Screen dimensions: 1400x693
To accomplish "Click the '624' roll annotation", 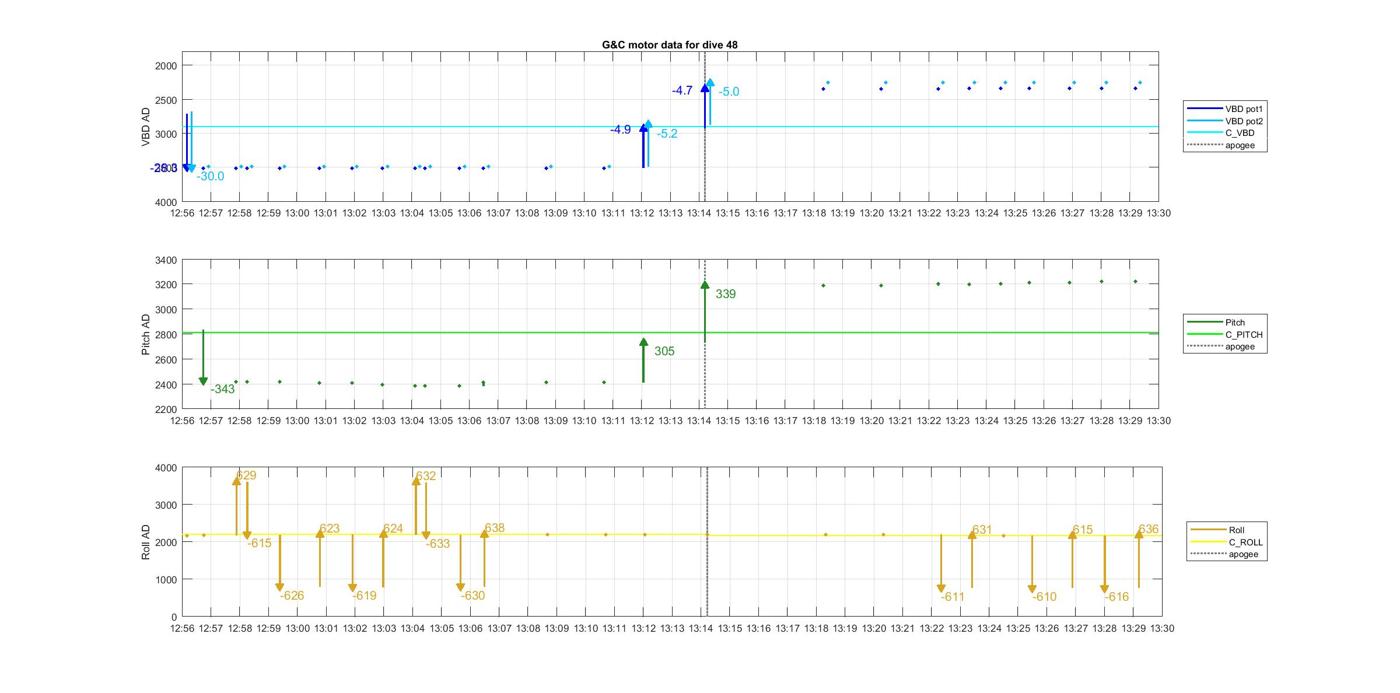I will (393, 529).
